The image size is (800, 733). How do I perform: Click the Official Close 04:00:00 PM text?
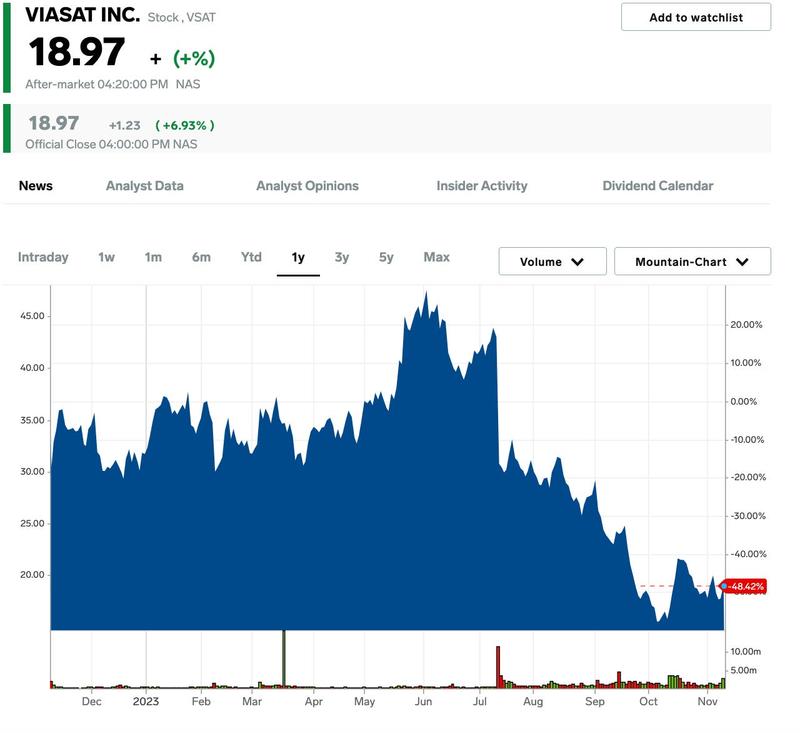coord(111,144)
